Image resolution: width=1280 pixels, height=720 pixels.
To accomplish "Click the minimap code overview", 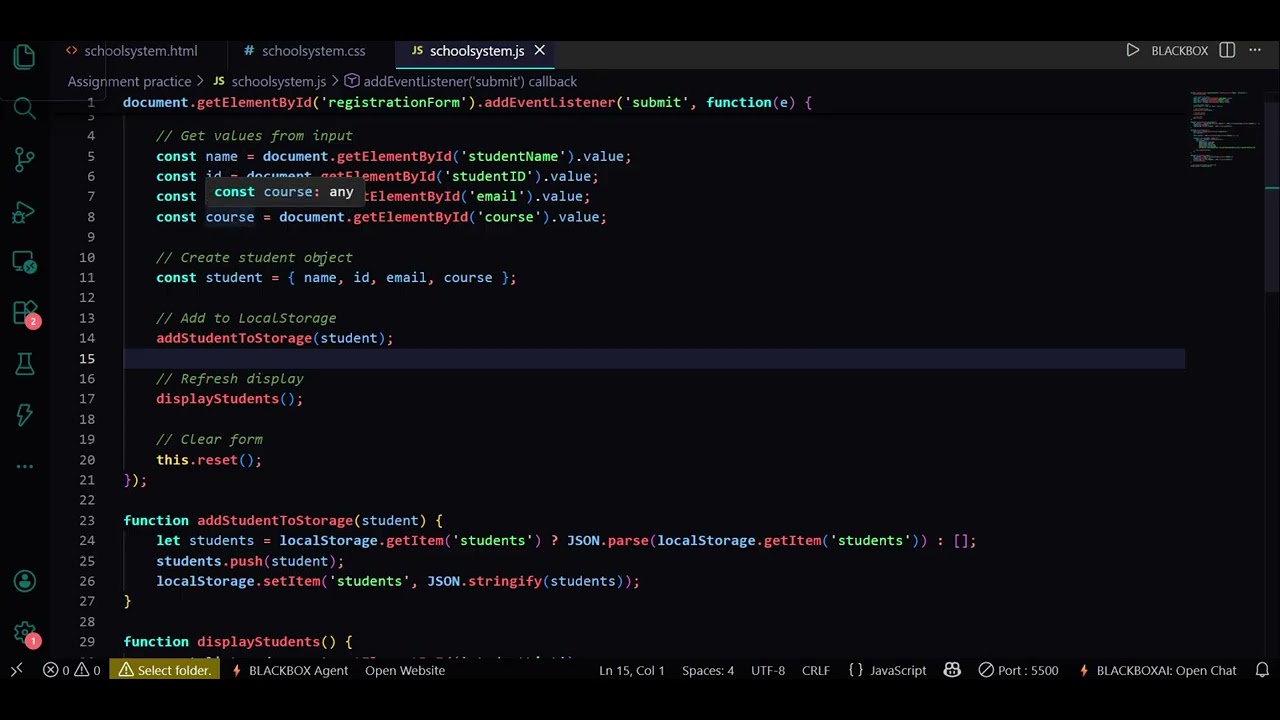I will coord(1225,130).
